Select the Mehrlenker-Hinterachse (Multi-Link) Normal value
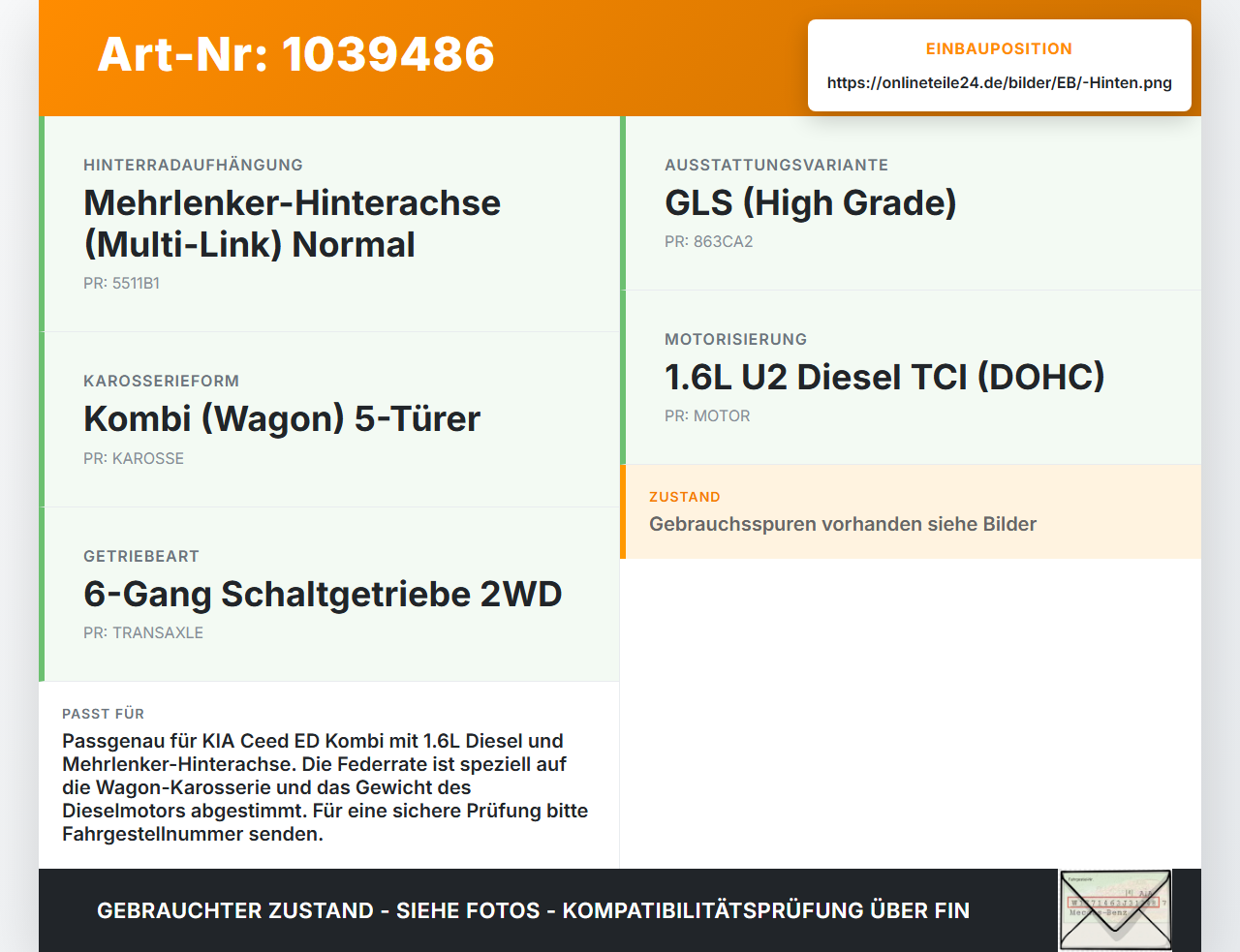The width and height of the screenshot is (1240, 952). pos(292,224)
